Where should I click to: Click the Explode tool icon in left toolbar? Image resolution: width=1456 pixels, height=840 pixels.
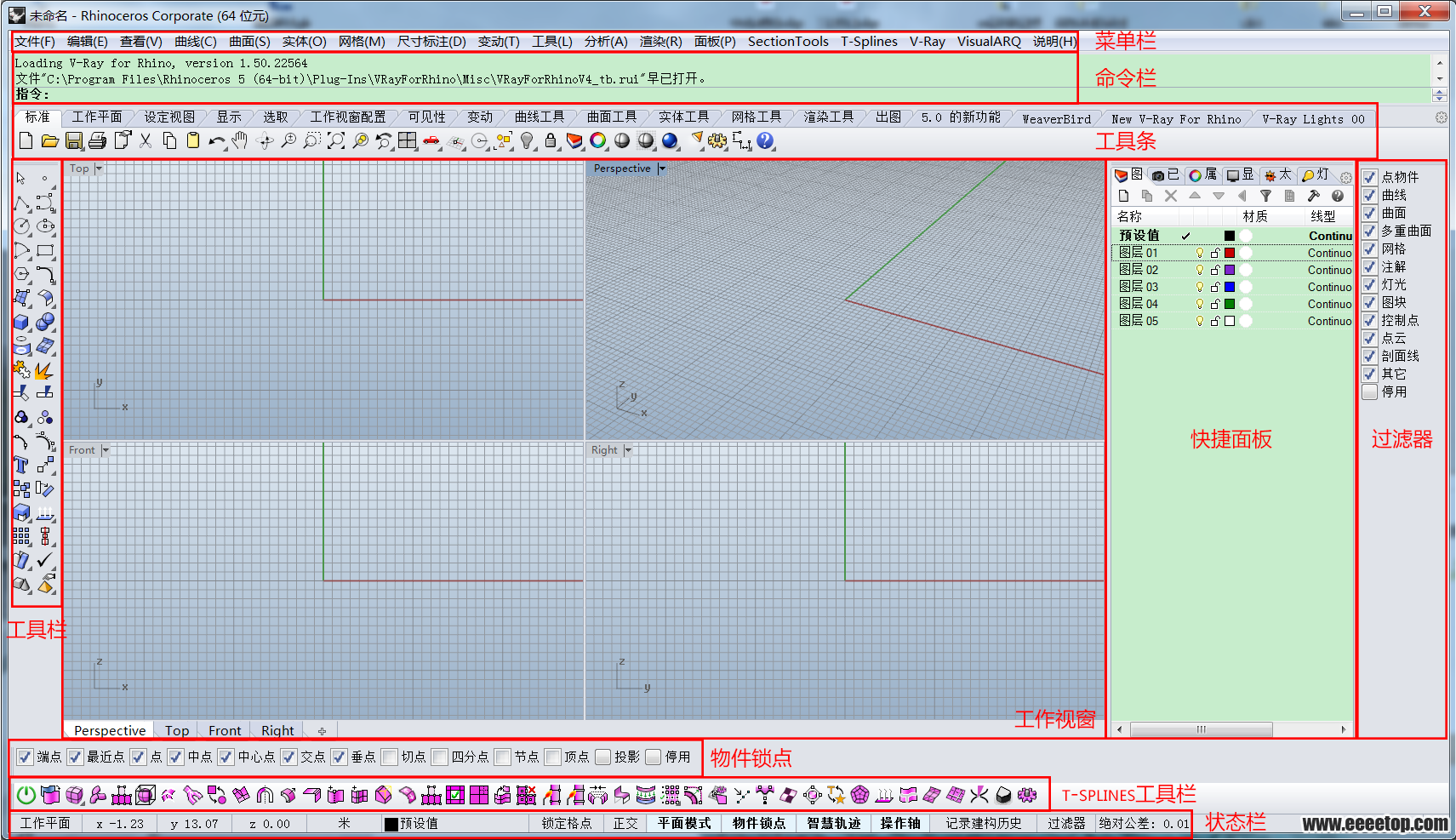click(x=45, y=370)
